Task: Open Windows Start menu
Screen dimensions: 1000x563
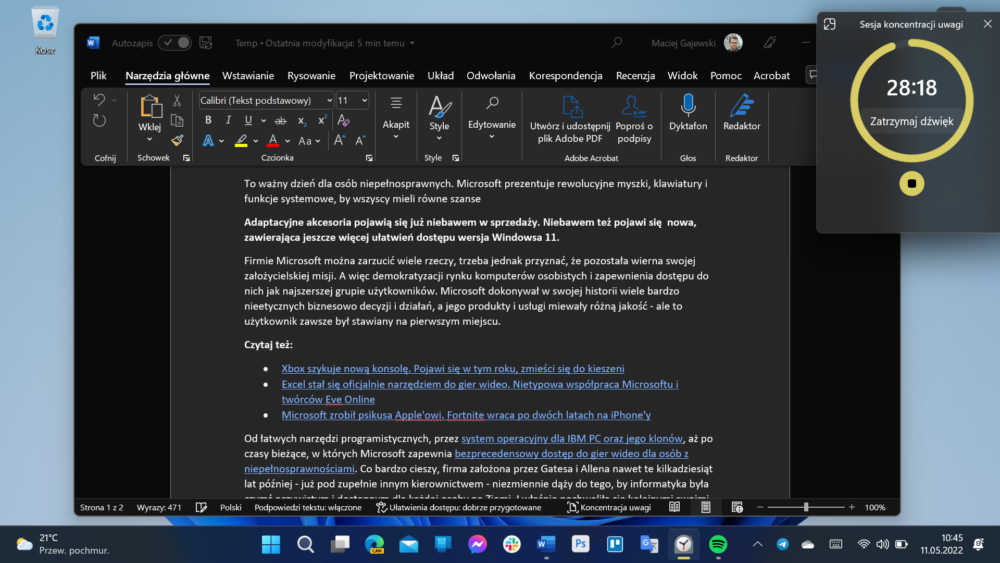Action: tap(271, 545)
